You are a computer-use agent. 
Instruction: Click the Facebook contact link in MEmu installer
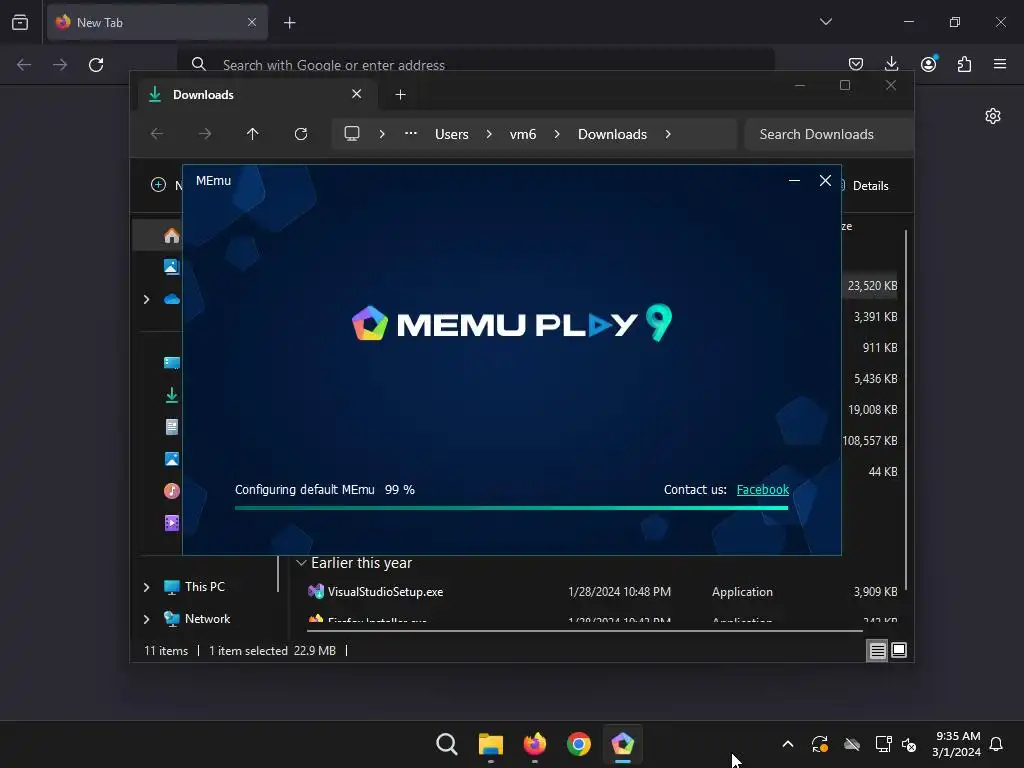762,490
